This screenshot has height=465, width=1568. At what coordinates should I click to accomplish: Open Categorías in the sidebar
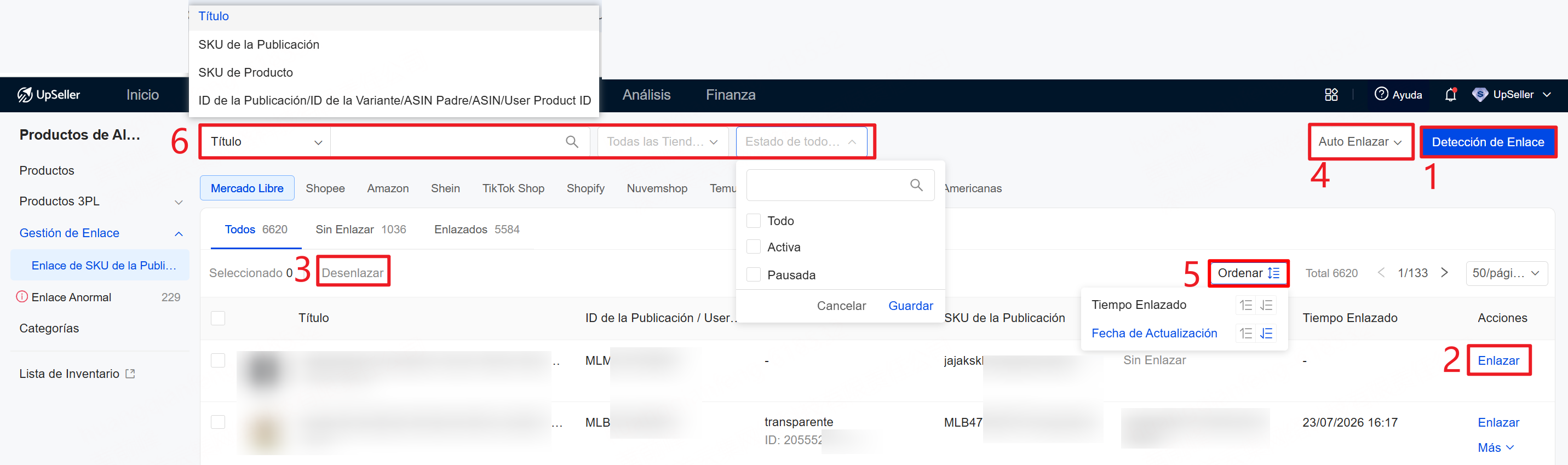[x=49, y=329]
